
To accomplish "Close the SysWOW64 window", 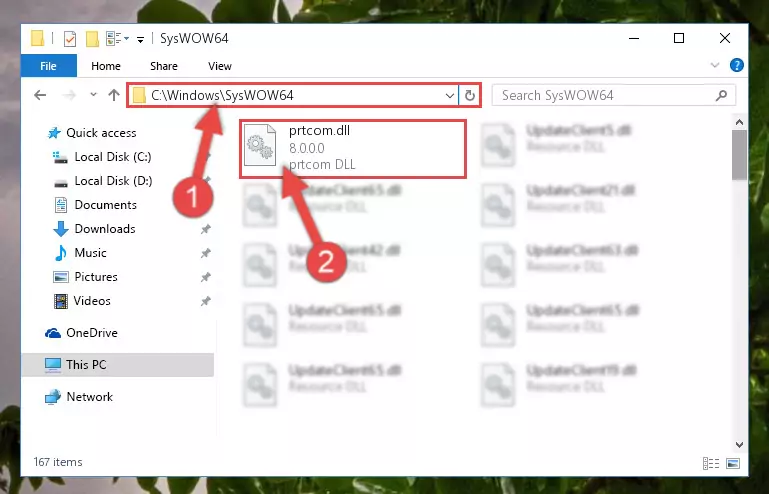I will point(724,38).
